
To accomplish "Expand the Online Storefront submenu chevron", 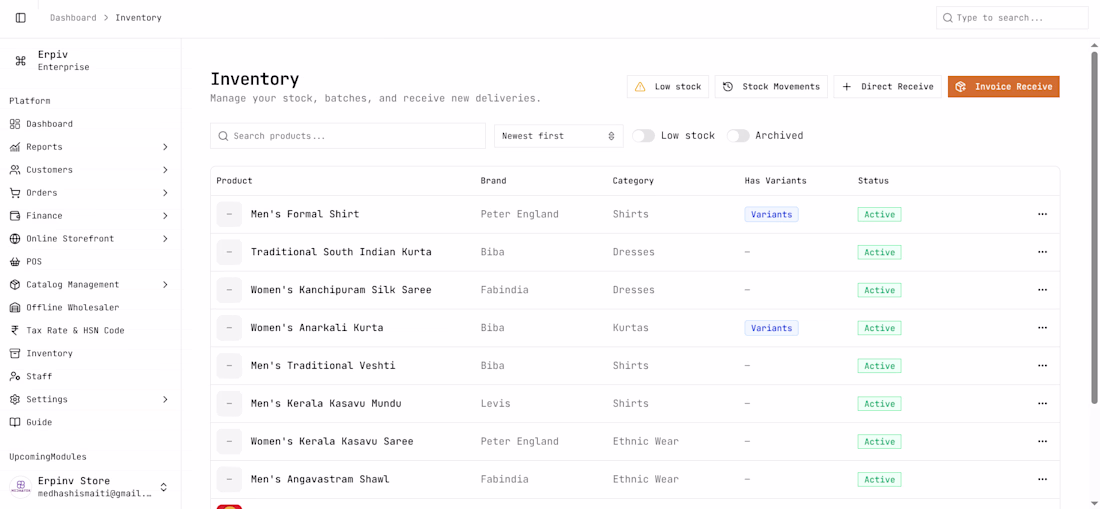I will (166, 239).
